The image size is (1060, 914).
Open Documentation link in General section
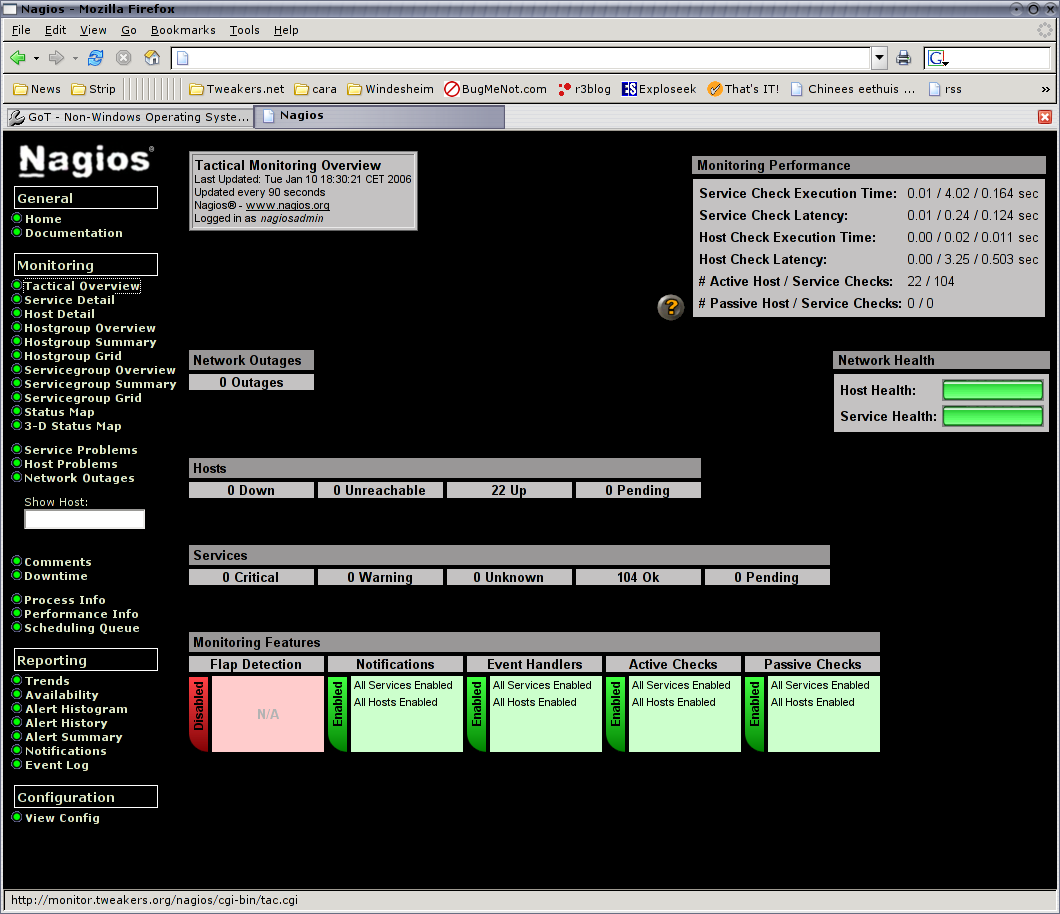[74, 233]
